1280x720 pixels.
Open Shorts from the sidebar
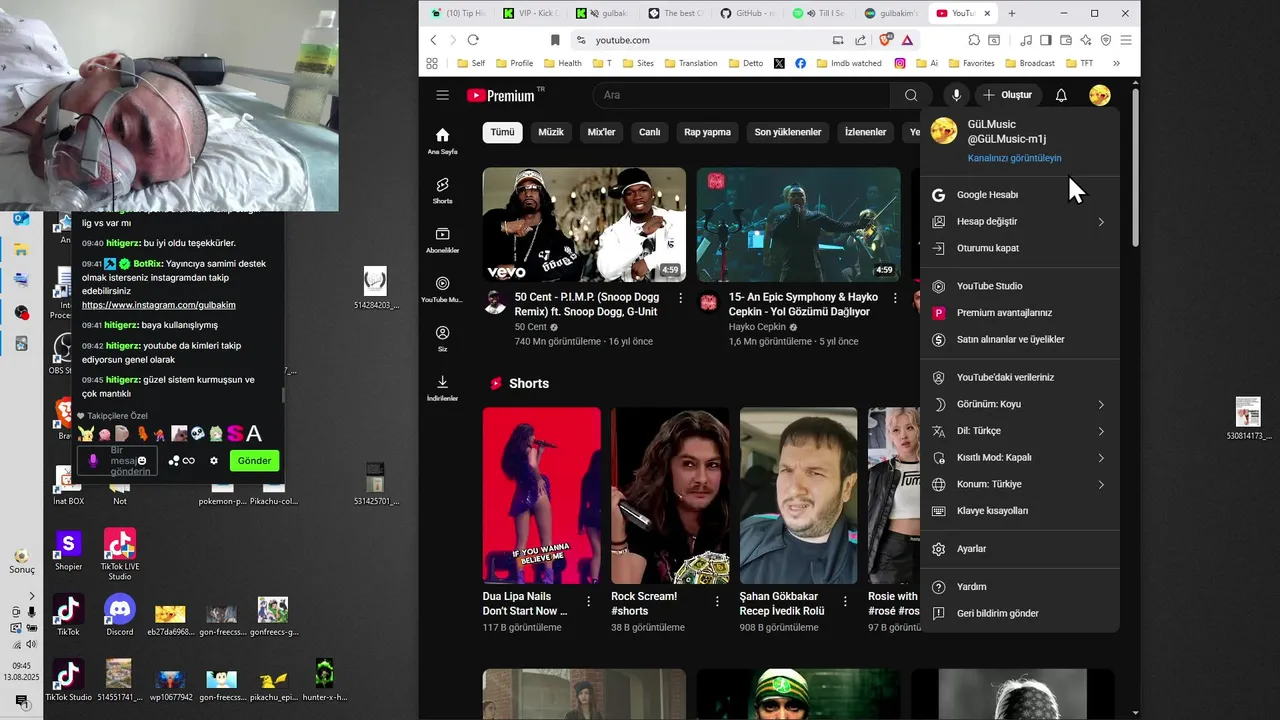(x=442, y=190)
